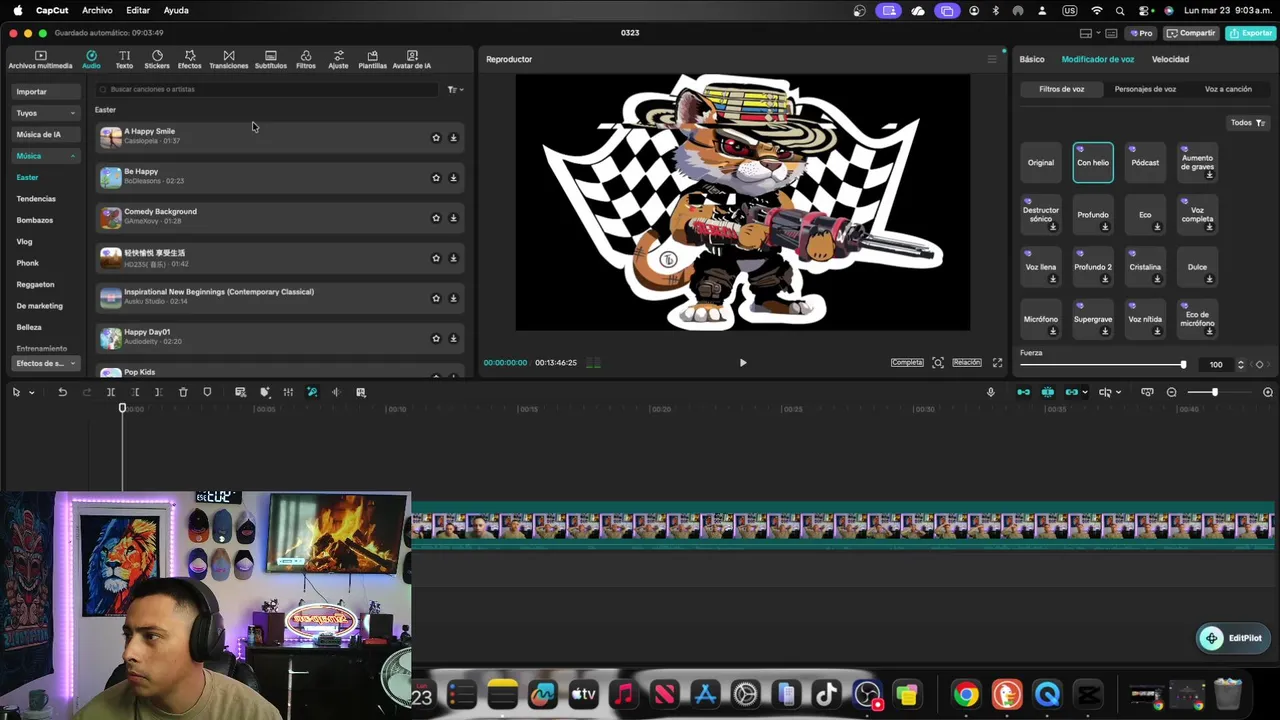Open the selection tool dropdown arrow
This screenshot has height=720, width=1280.
coord(32,392)
